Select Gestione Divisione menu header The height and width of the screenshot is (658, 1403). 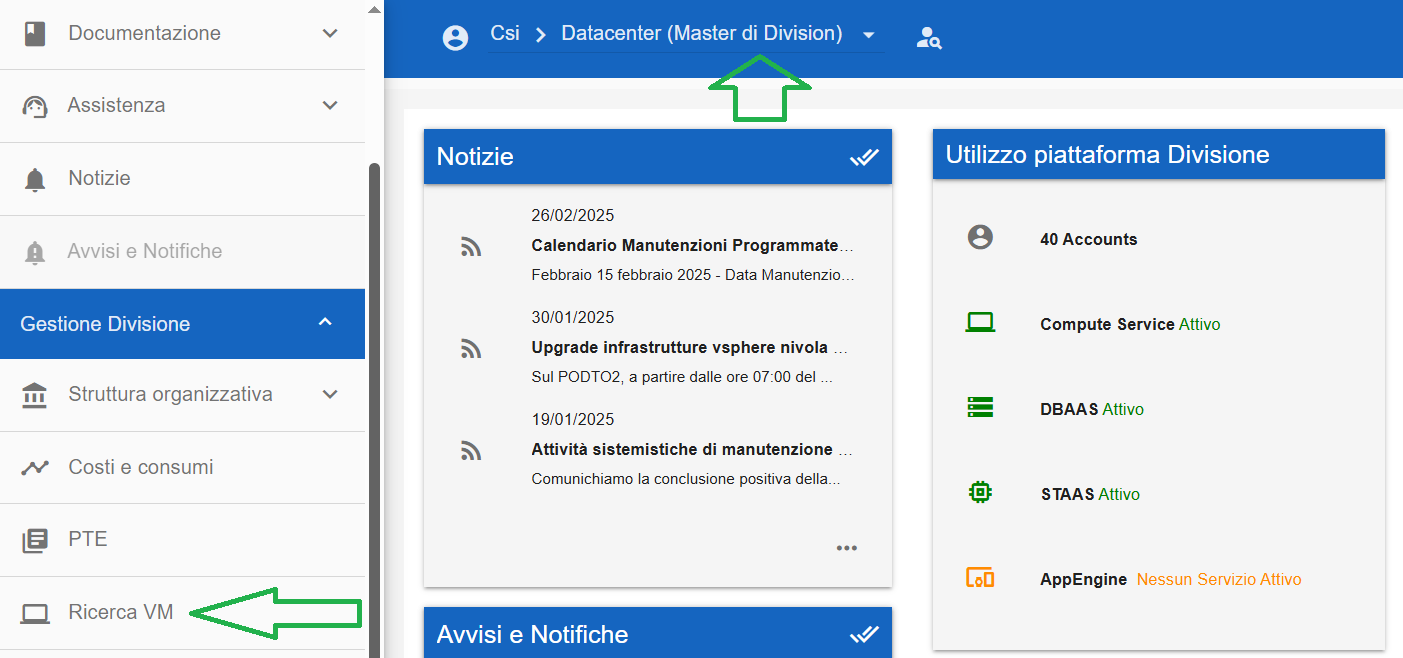(x=182, y=324)
